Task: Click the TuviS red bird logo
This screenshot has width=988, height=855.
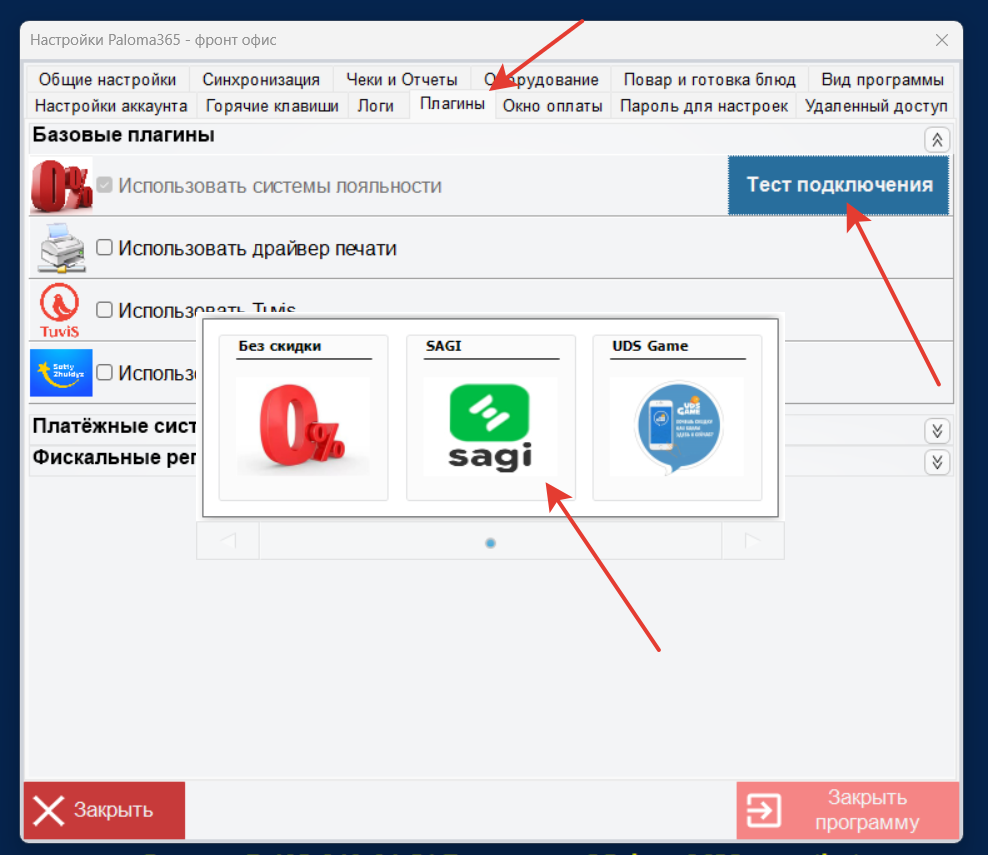Action: [60, 309]
